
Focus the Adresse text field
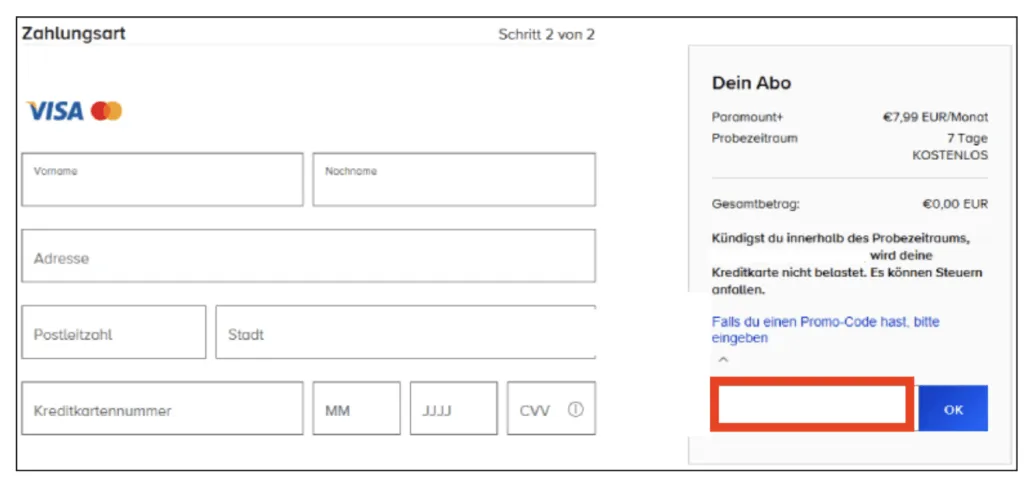pyautogui.click(x=308, y=257)
